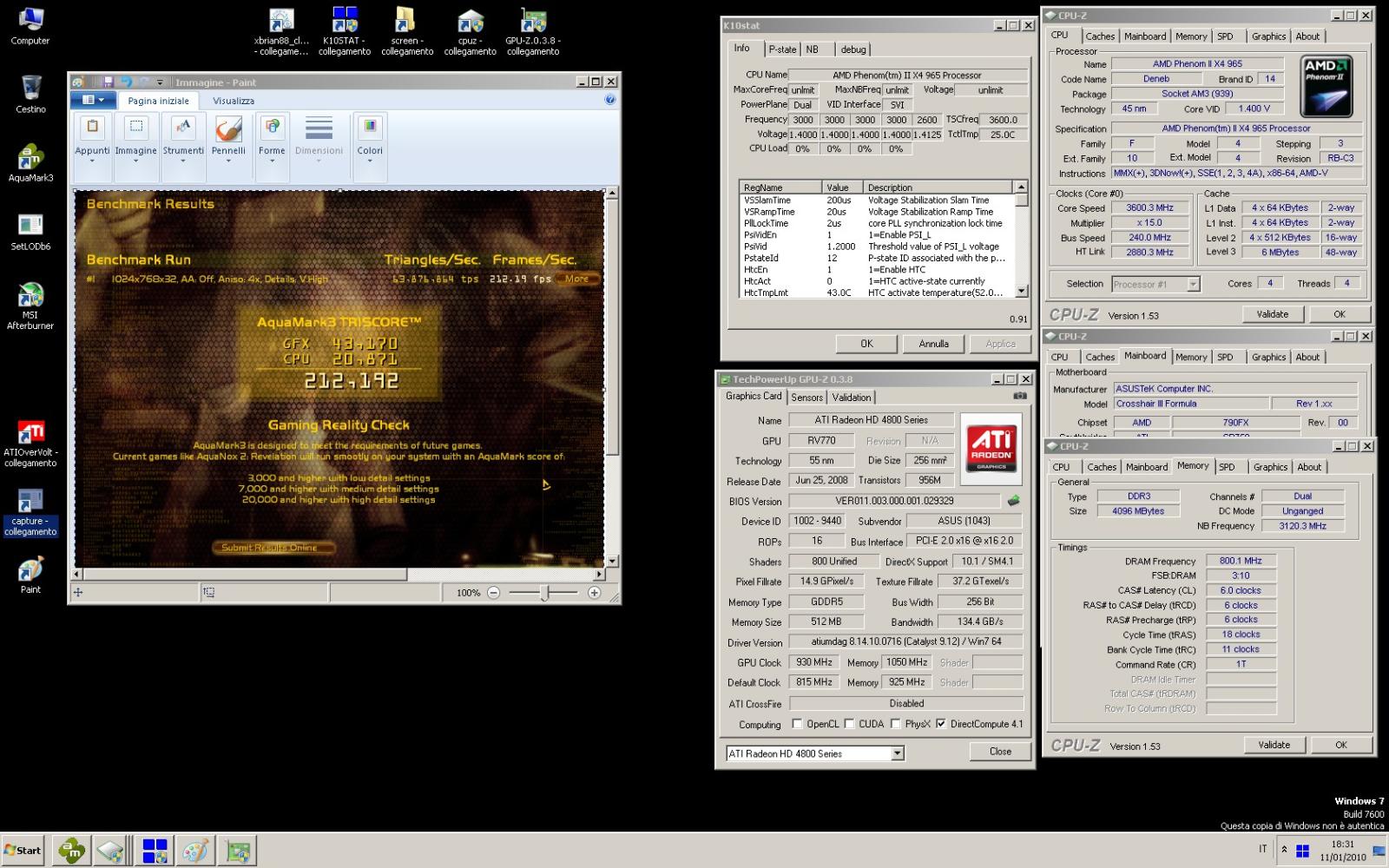Click the Undo arrow in Paint's quick access toolbar
Image resolution: width=1389 pixels, height=868 pixels.
[126, 82]
